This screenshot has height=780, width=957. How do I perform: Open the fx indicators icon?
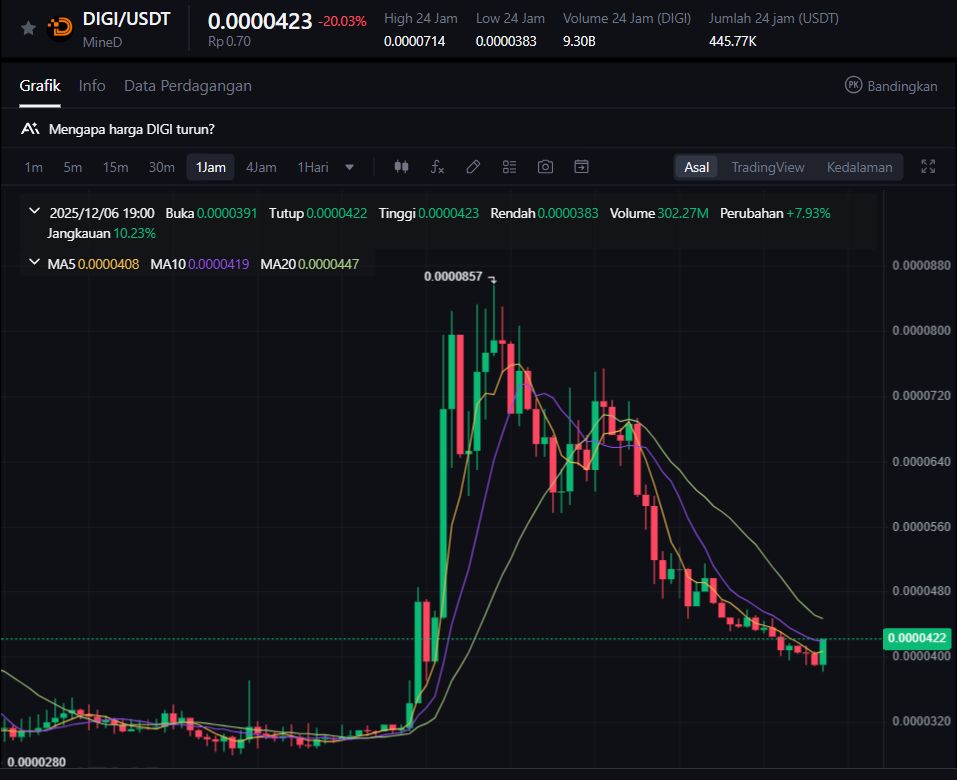pyautogui.click(x=437, y=167)
